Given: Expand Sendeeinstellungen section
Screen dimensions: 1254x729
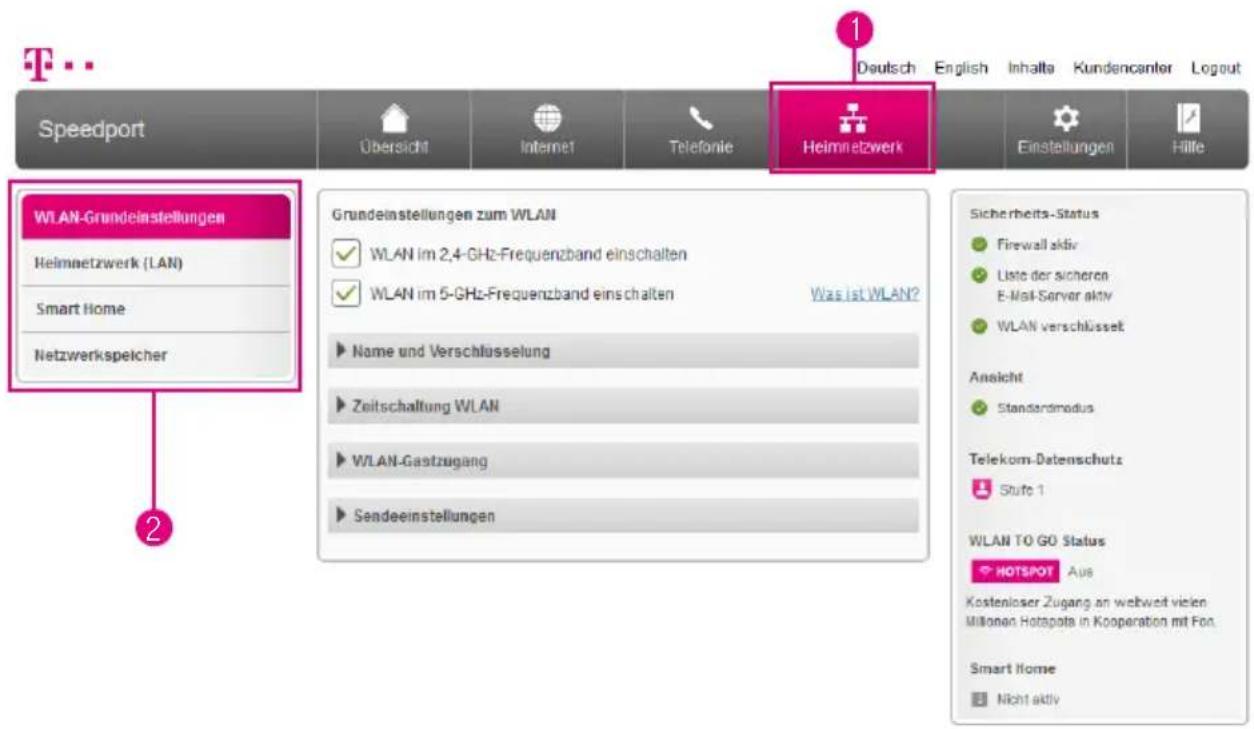Looking at the screenshot, I should coord(623,516).
